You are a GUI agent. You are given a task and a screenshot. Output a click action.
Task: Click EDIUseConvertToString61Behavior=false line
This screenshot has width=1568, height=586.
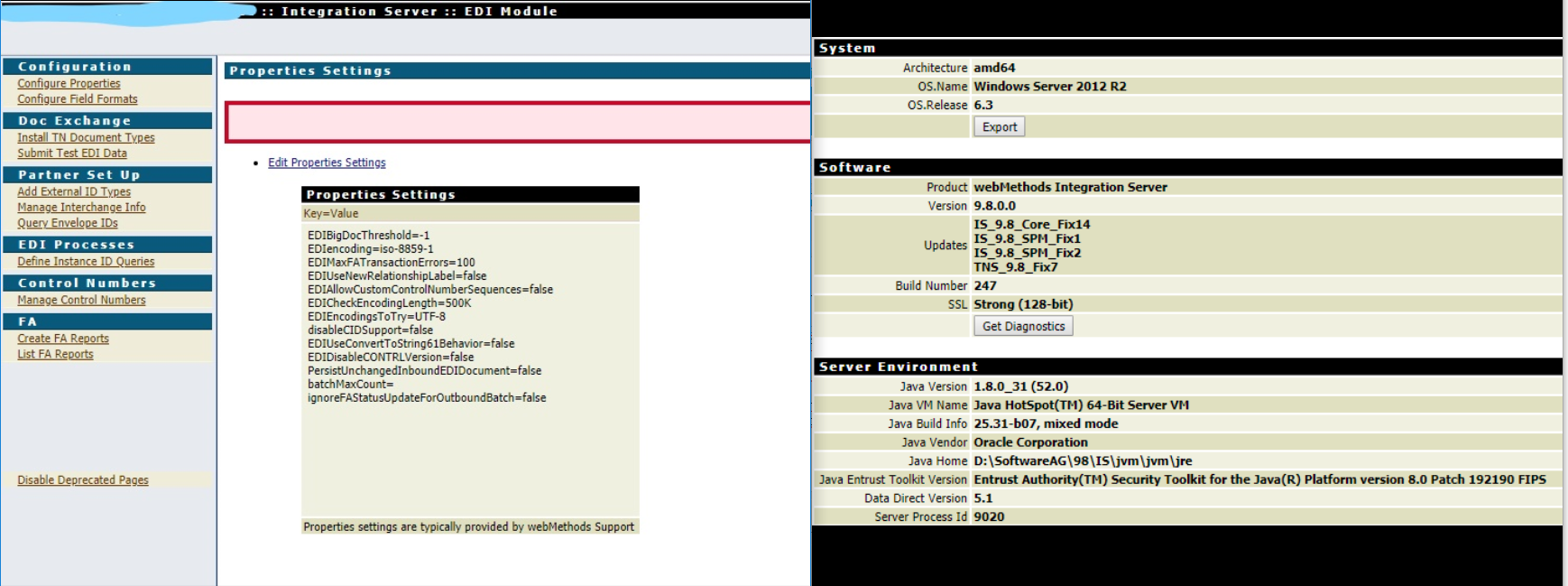coord(410,344)
